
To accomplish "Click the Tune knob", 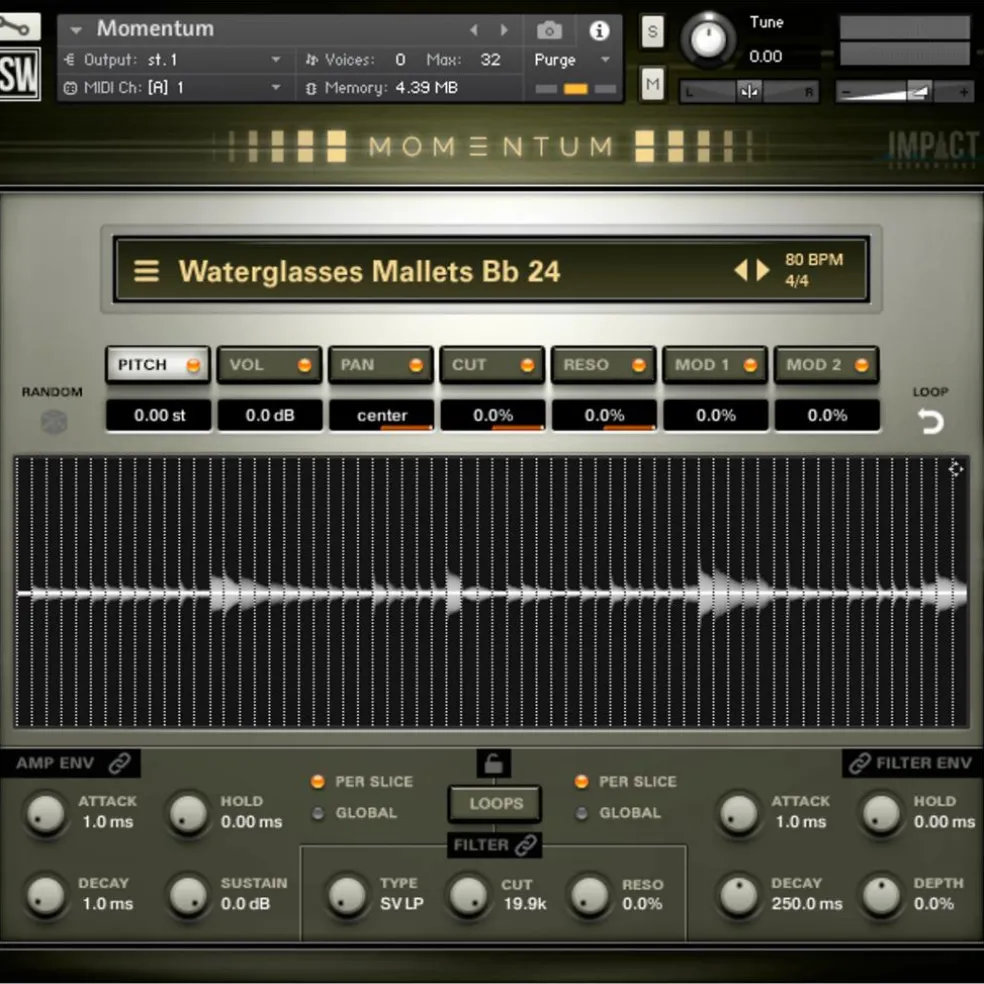I will pyautogui.click(x=708, y=40).
